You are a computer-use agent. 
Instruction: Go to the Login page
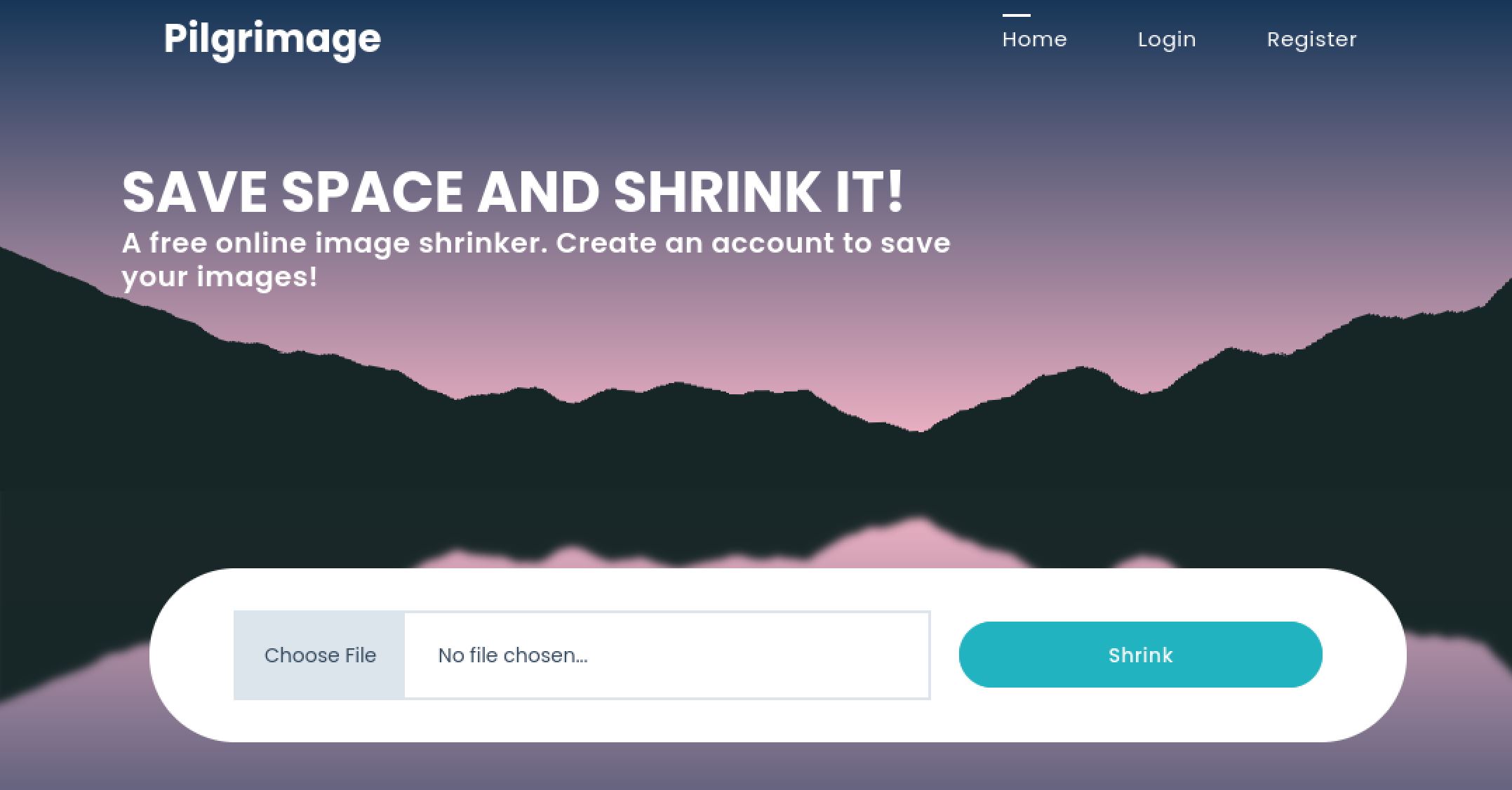click(x=1167, y=40)
